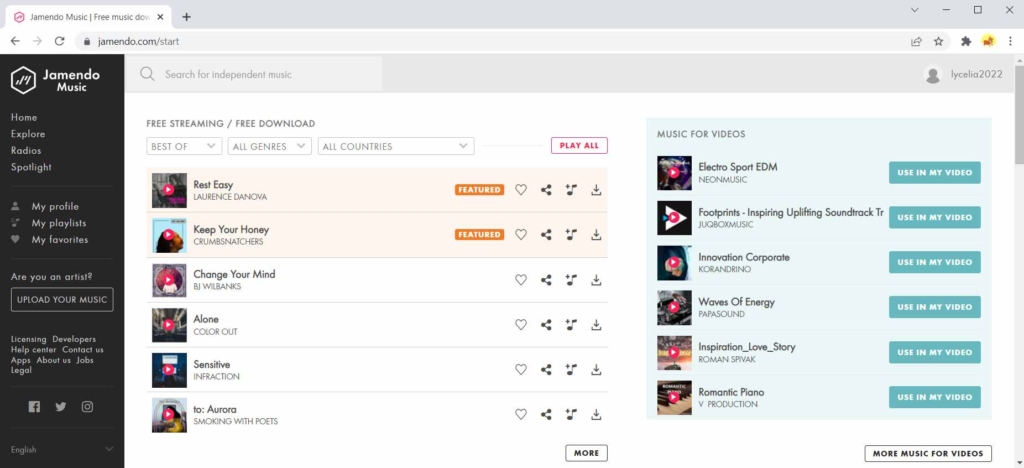Add Alone to a playlist
Viewport: 1024px width, 468px height.
(571, 324)
